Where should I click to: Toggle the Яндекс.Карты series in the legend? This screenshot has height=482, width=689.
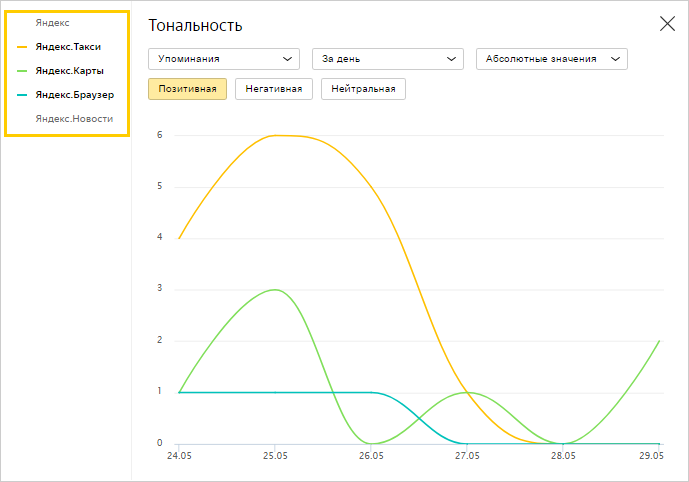point(69,71)
